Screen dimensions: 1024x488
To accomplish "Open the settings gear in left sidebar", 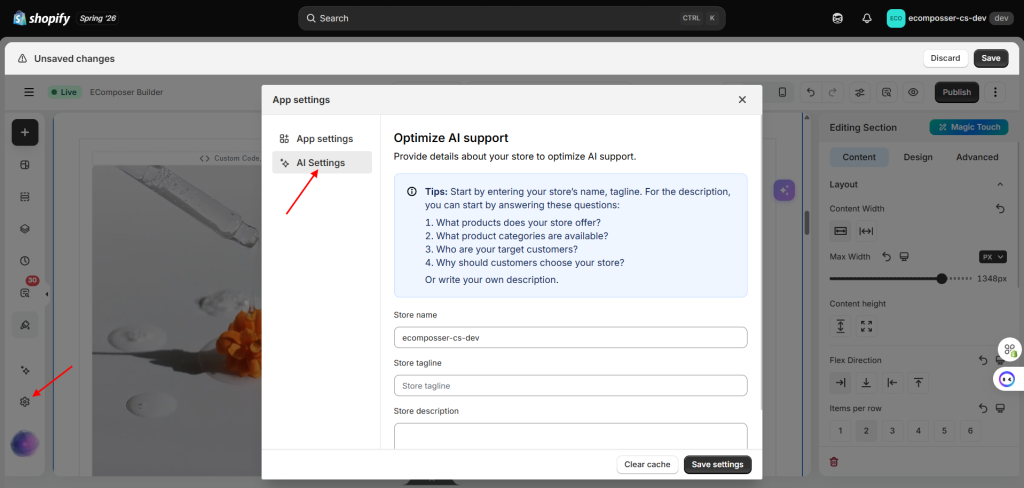I will [25, 402].
